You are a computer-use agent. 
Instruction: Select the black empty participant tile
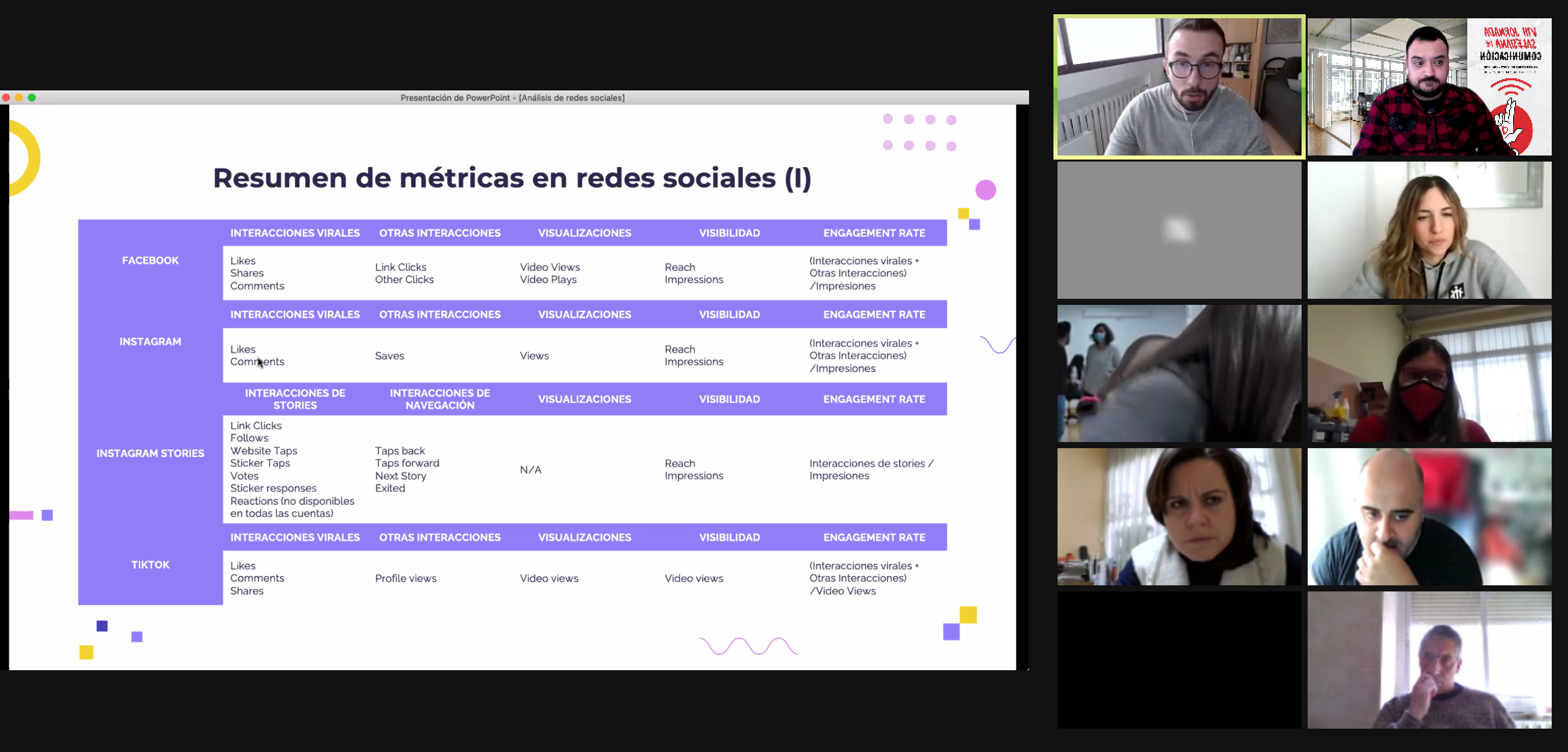[x=1179, y=660]
